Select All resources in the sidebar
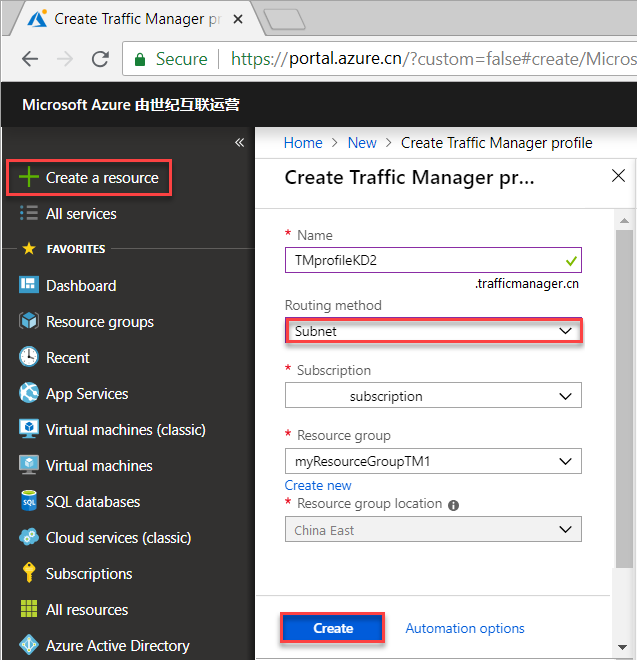 [87, 609]
